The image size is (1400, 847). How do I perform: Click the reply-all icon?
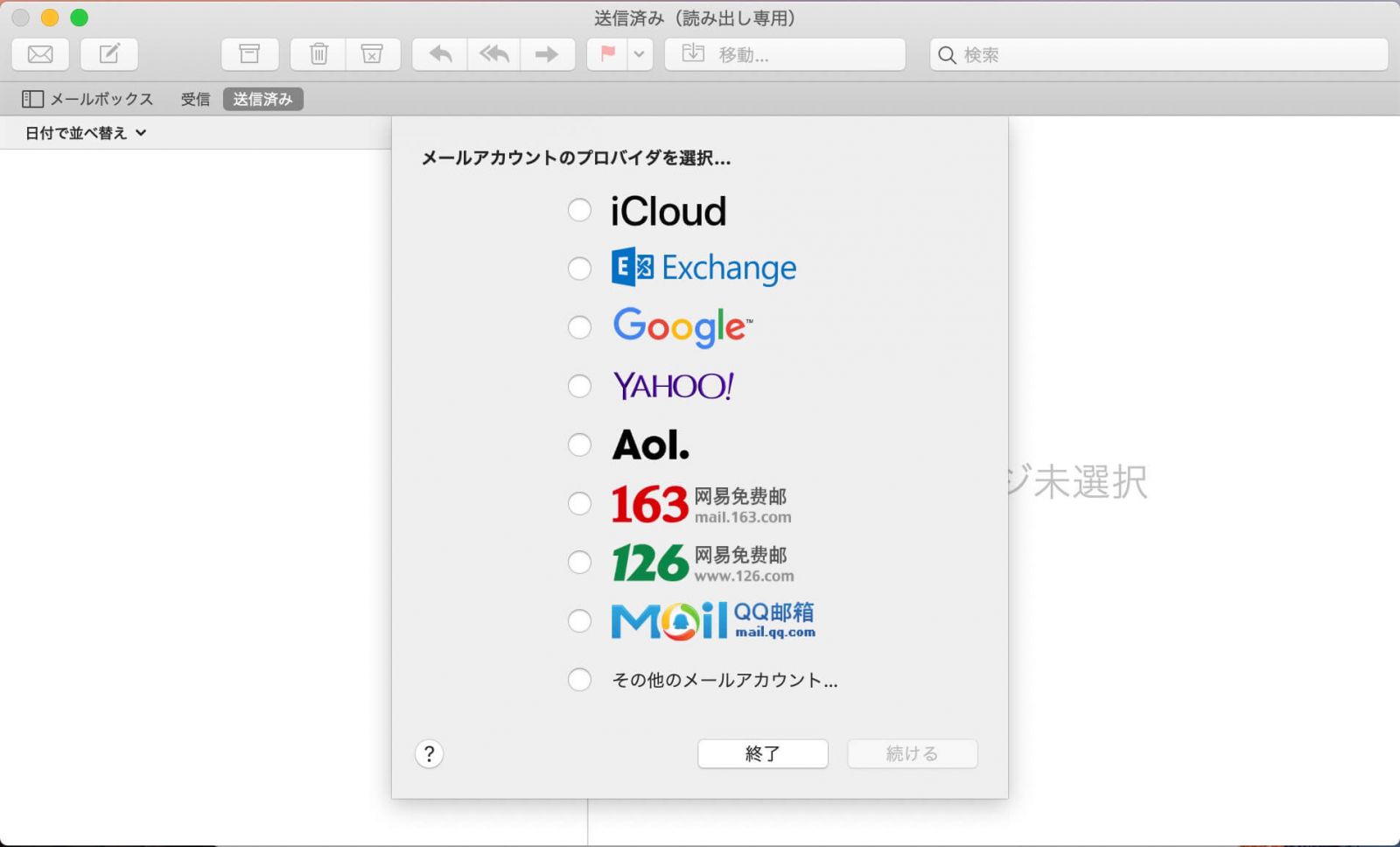493,53
